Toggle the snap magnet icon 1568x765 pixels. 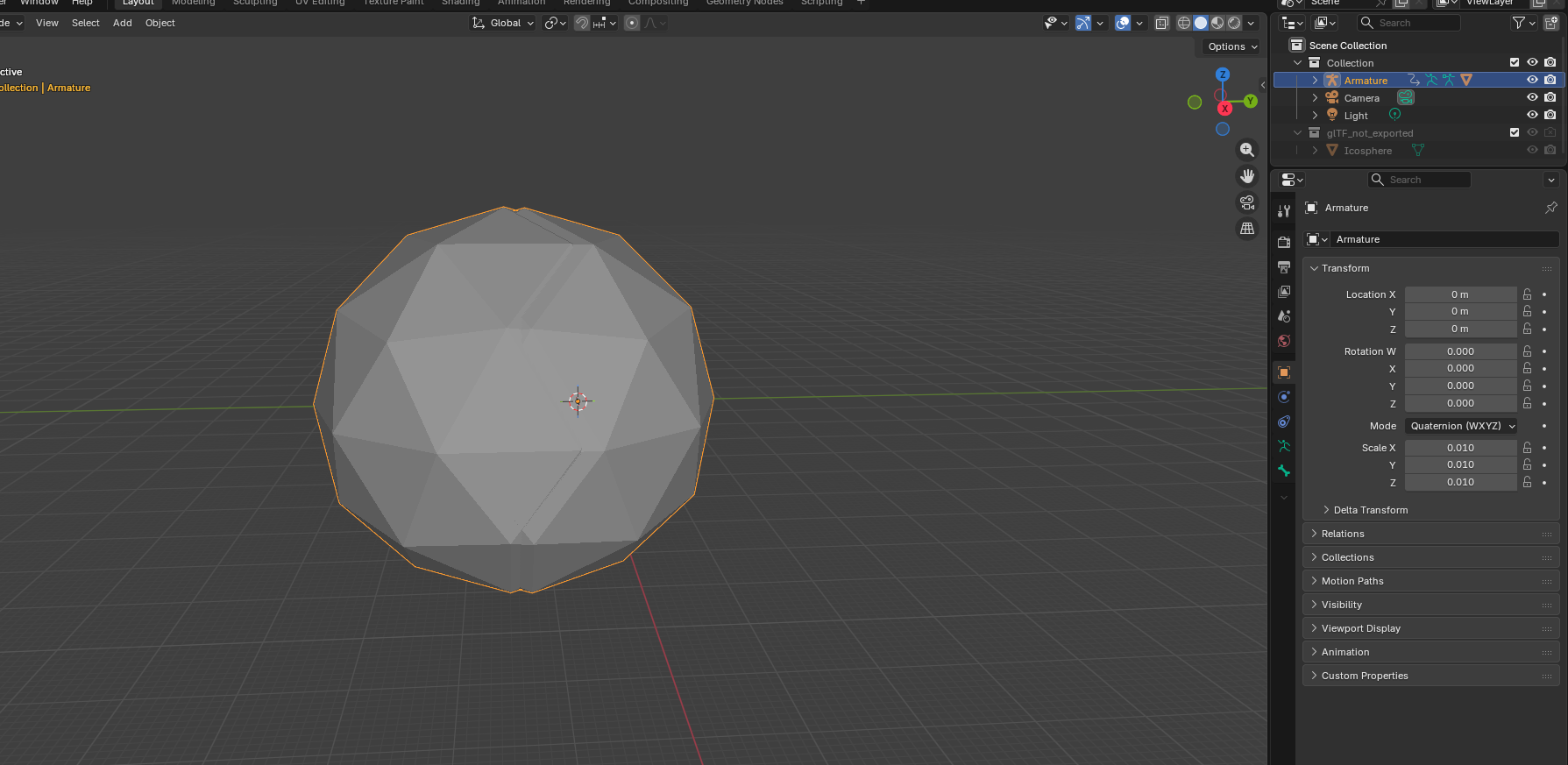(x=582, y=23)
